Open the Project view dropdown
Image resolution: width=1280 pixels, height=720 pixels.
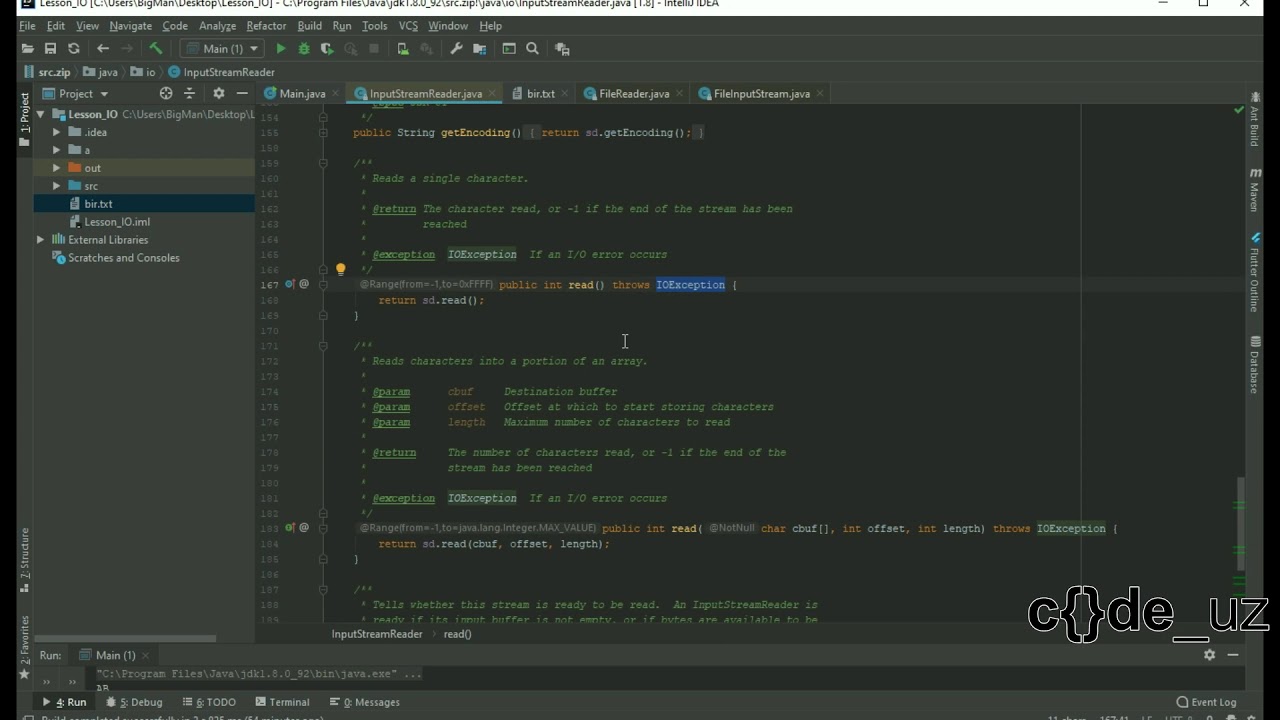83,94
